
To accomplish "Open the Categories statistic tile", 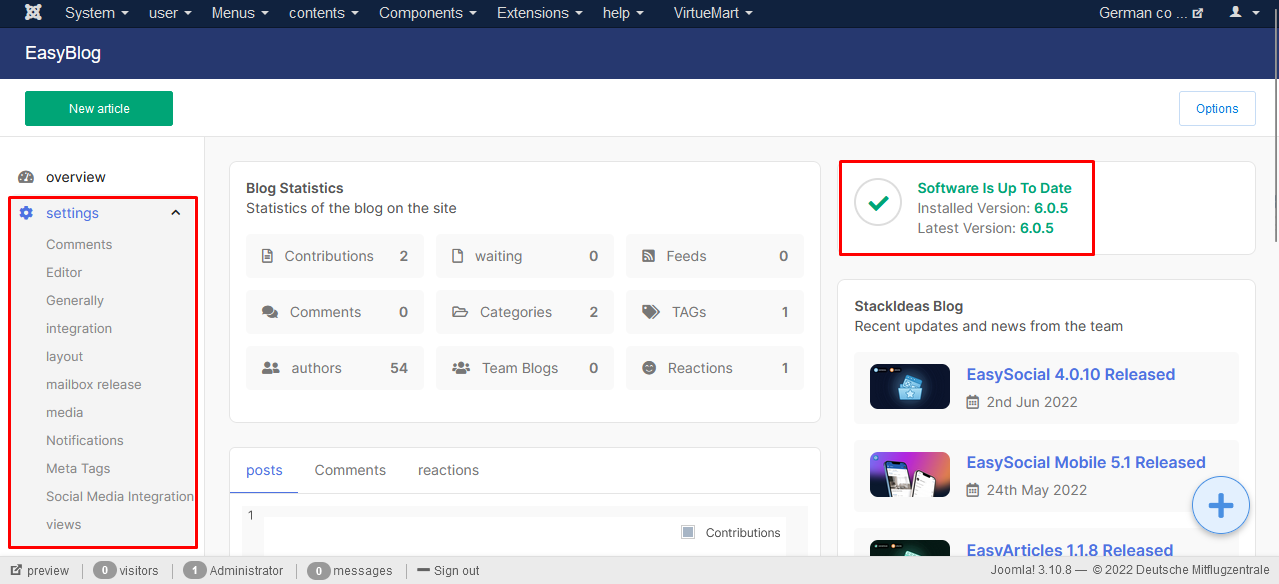I will [525, 312].
